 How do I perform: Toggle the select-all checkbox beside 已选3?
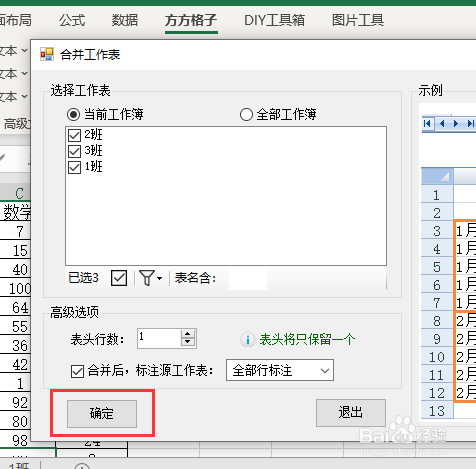(x=119, y=278)
